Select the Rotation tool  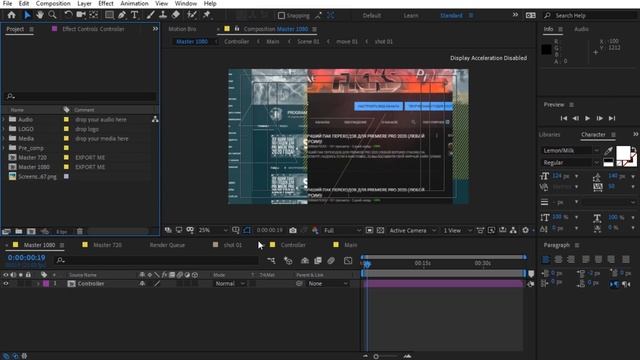pyautogui.click(x=68, y=15)
